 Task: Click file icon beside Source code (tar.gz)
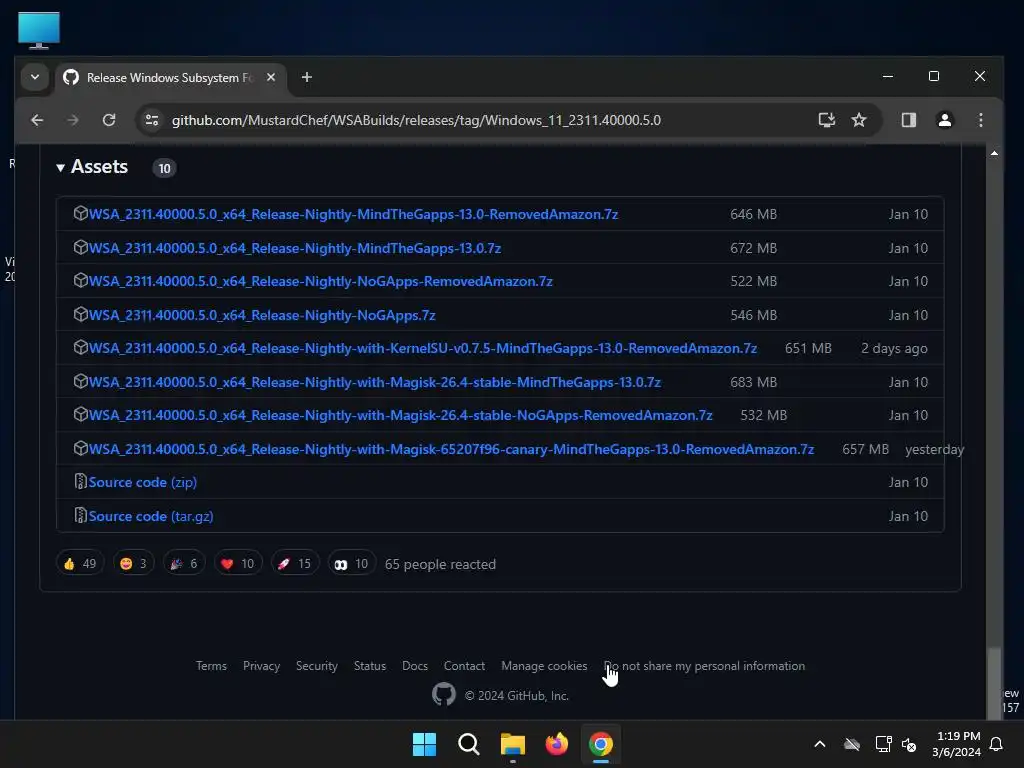click(80, 515)
